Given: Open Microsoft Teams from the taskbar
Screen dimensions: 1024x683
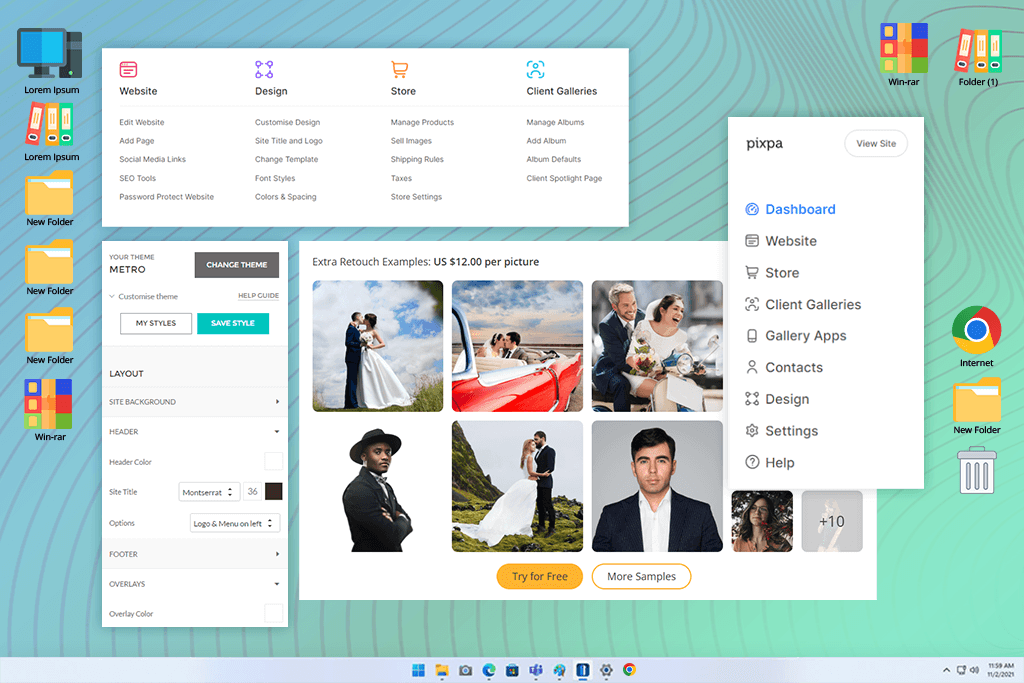Looking at the screenshot, I should tap(536, 670).
